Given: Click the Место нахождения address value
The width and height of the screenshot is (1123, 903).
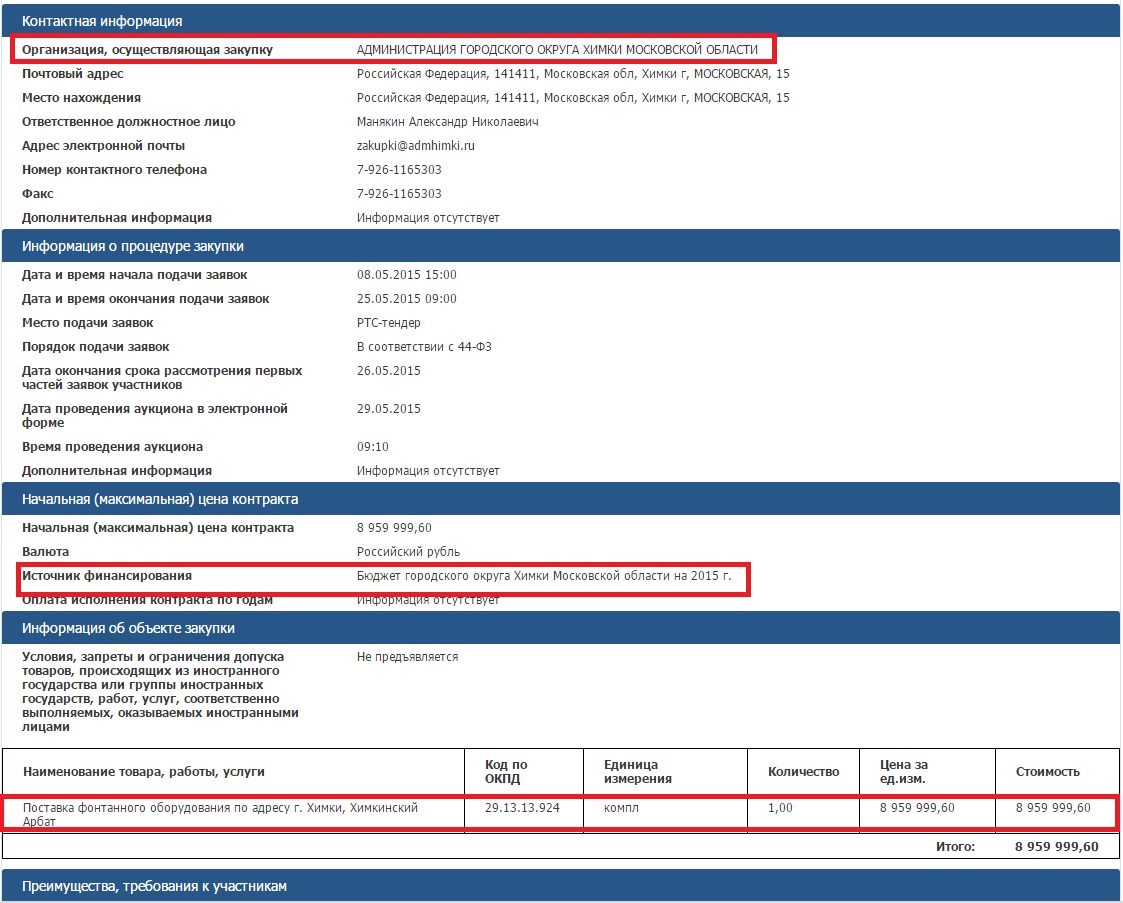Looking at the screenshot, I should point(573,97).
